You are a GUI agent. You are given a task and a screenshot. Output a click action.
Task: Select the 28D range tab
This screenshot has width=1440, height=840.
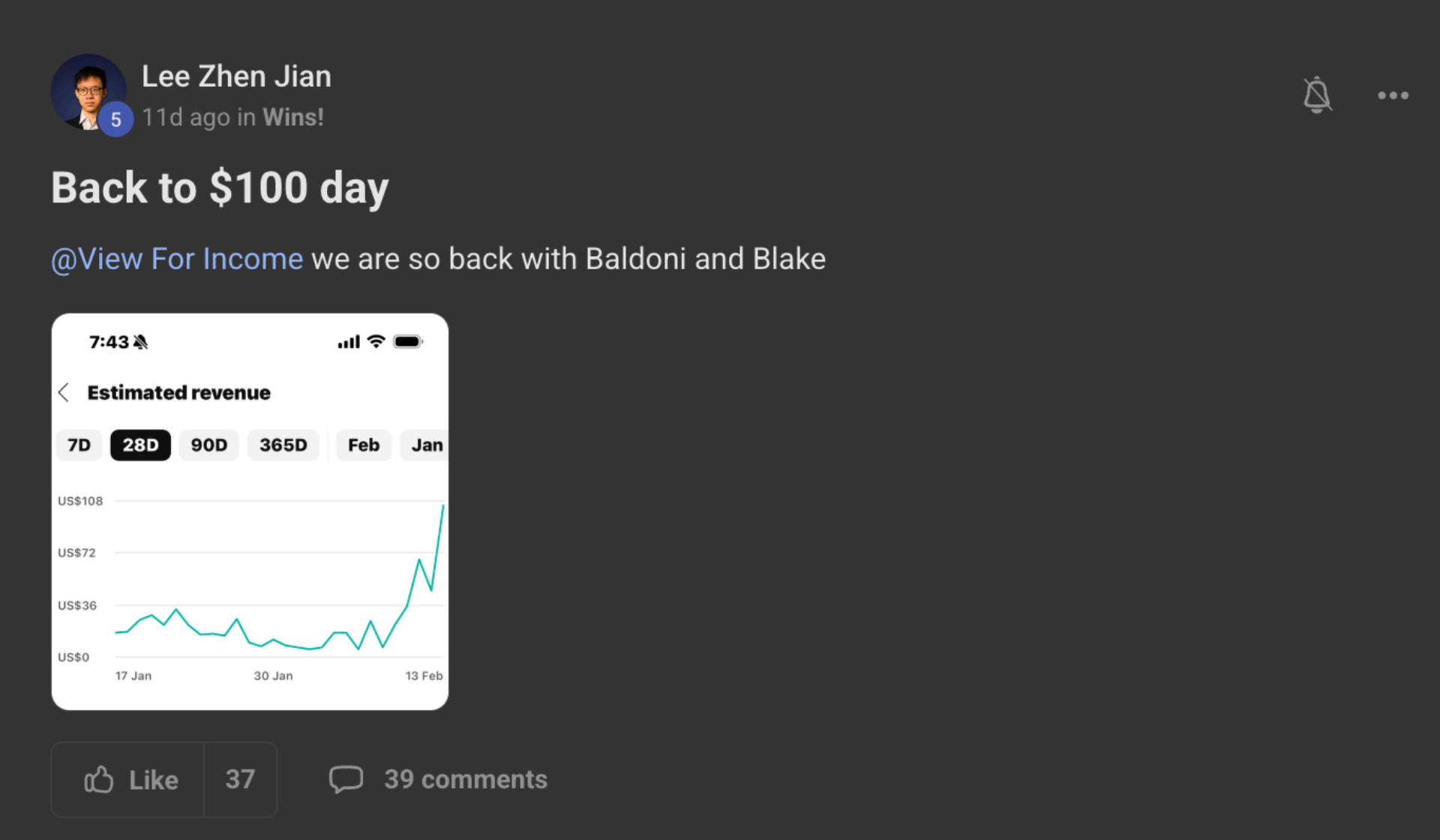point(140,445)
